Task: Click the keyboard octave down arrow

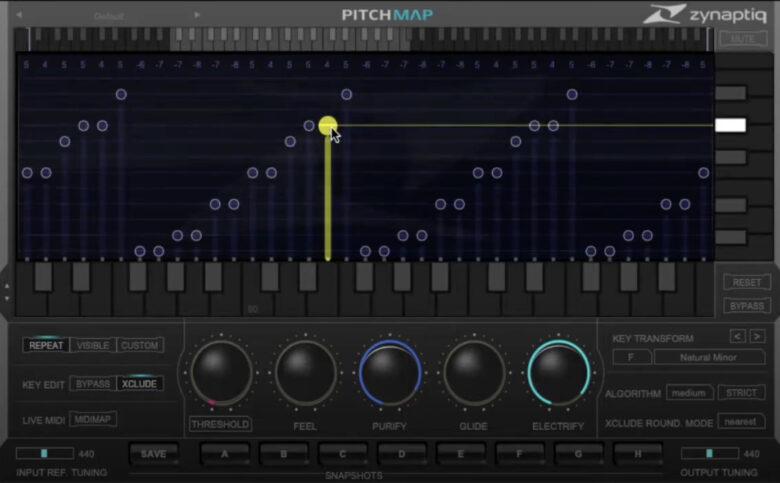Action: coord(7,298)
